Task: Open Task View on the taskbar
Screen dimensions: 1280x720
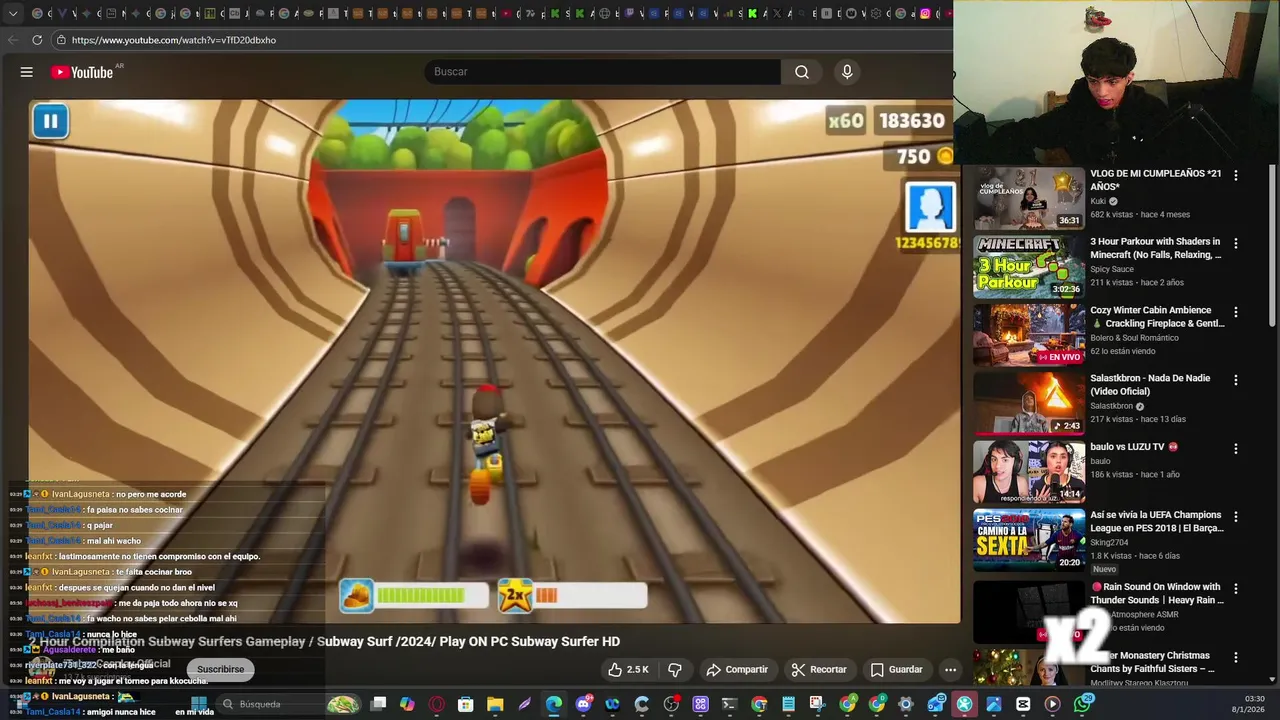Action: tap(378, 704)
